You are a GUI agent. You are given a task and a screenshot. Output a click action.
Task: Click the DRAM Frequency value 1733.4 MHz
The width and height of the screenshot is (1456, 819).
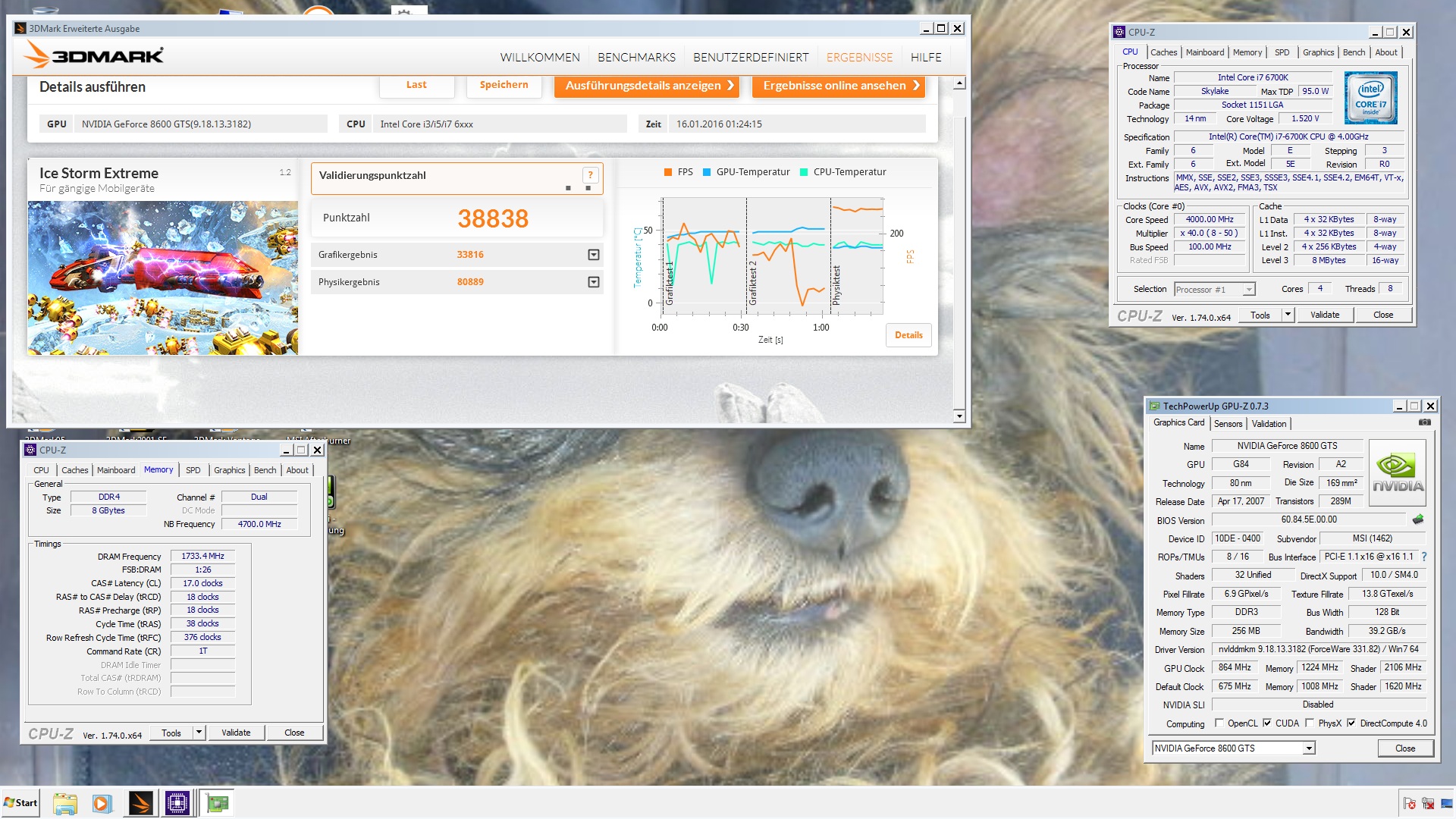tap(202, 556)
